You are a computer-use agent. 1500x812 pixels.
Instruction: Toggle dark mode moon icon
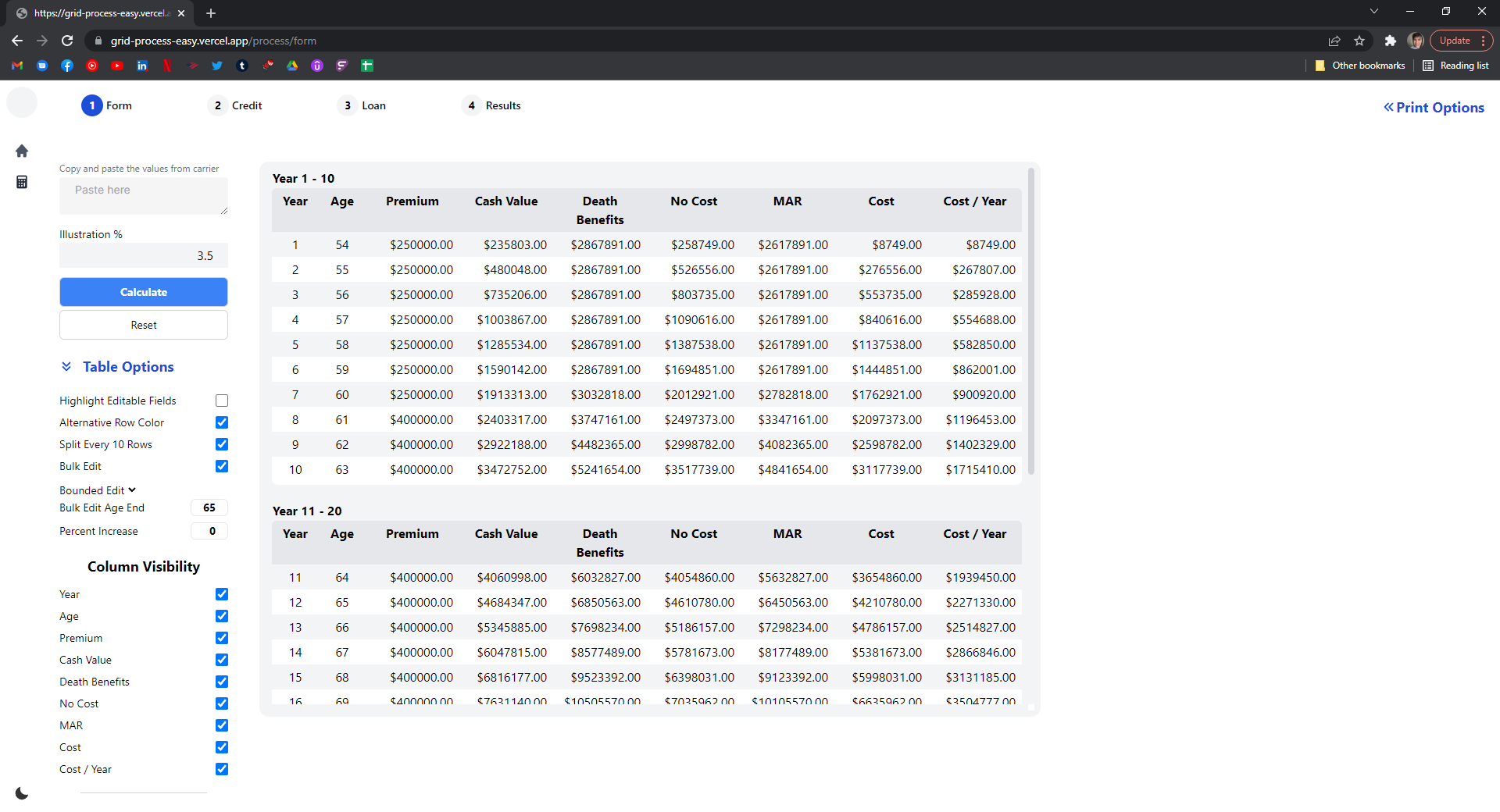[x=22, y=793]
